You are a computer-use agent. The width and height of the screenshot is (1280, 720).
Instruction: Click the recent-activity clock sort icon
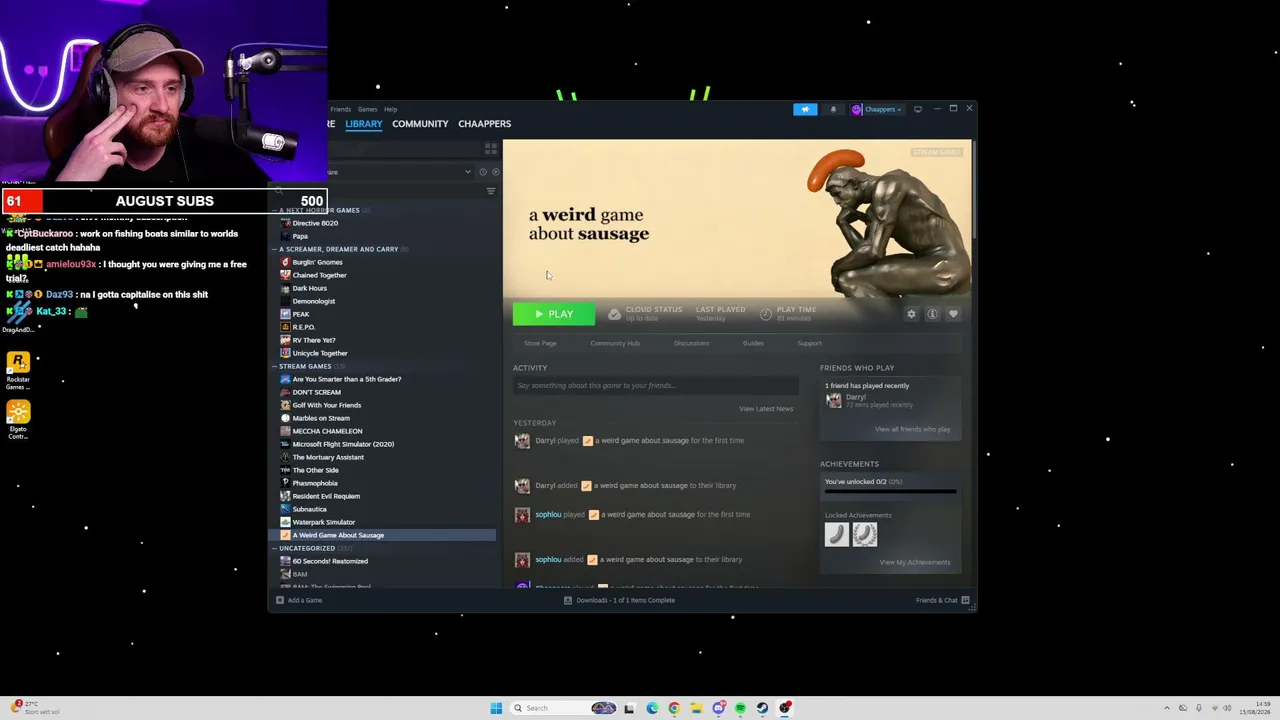[483, 172]
